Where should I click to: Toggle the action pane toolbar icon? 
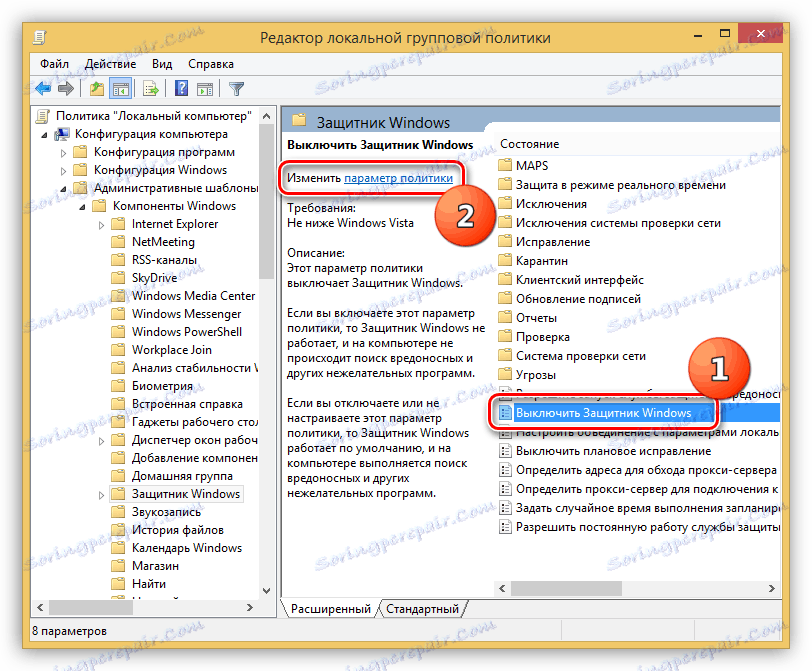205,89
